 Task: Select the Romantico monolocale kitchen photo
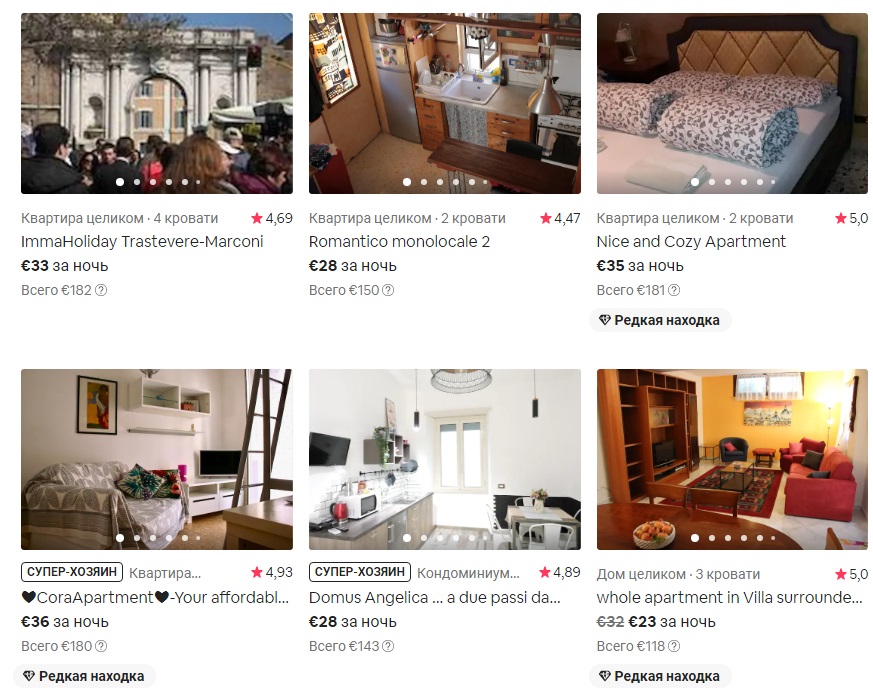[x=445, y=104]
